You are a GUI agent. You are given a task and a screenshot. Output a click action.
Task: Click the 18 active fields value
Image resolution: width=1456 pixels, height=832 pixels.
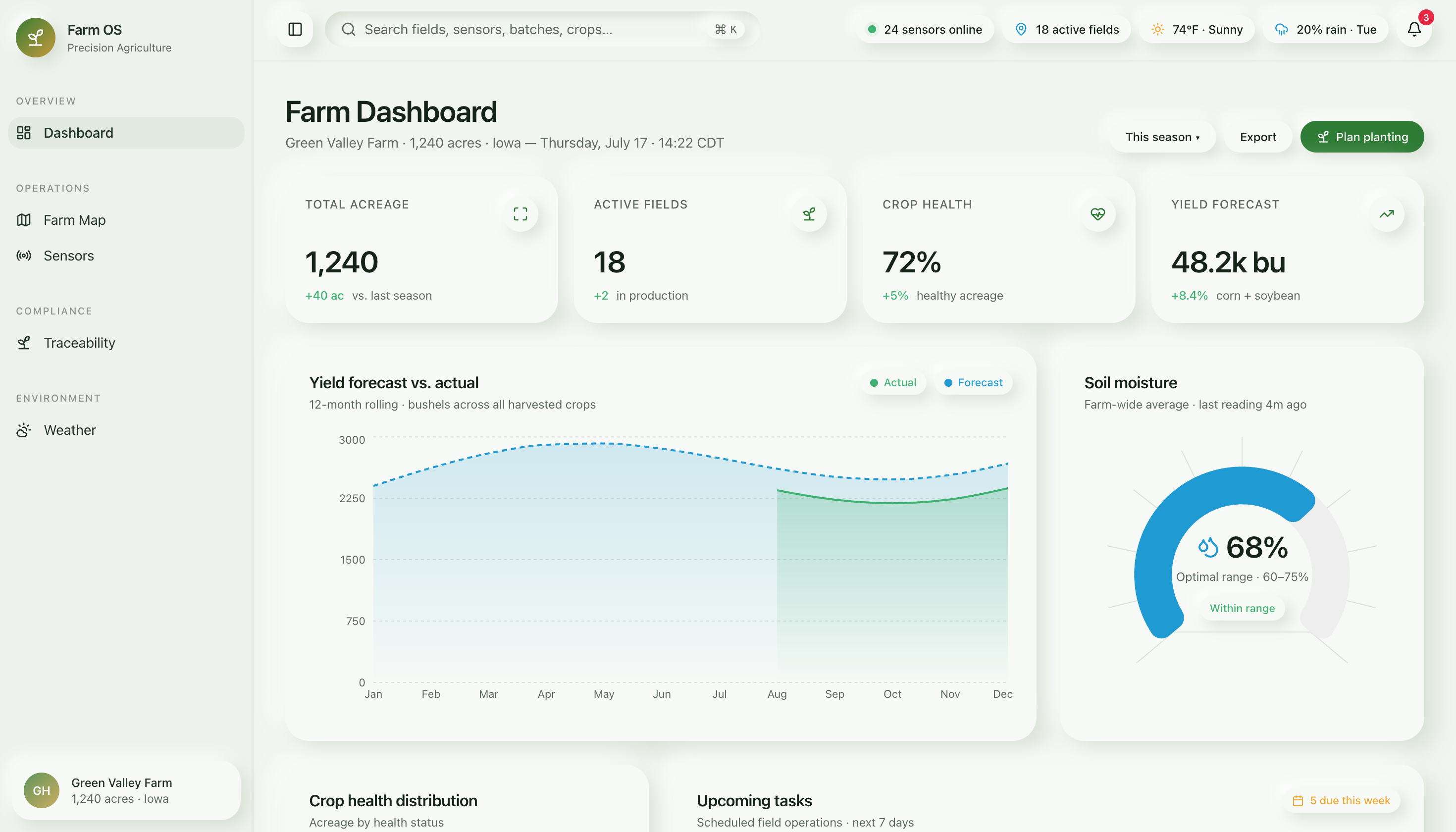coord(609,262)
